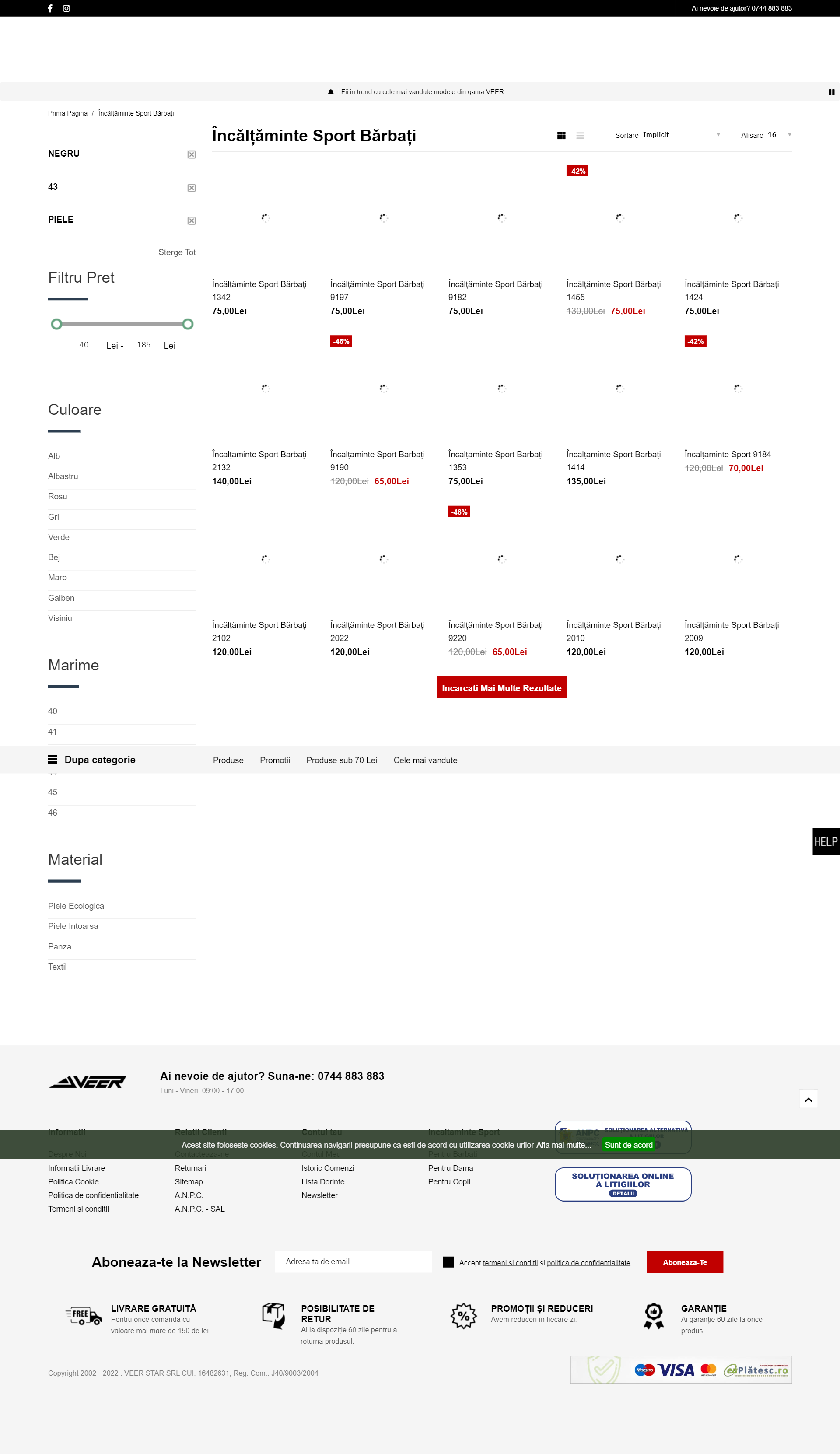Screen dimensions: 840x1454
Task: Open product 9190 image thumbnail
Action: 384,388
